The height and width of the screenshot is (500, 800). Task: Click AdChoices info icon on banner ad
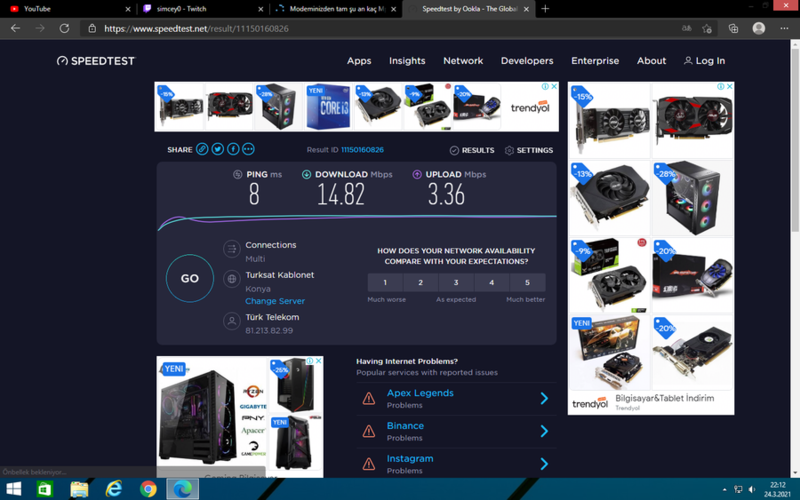coord(545,86)
